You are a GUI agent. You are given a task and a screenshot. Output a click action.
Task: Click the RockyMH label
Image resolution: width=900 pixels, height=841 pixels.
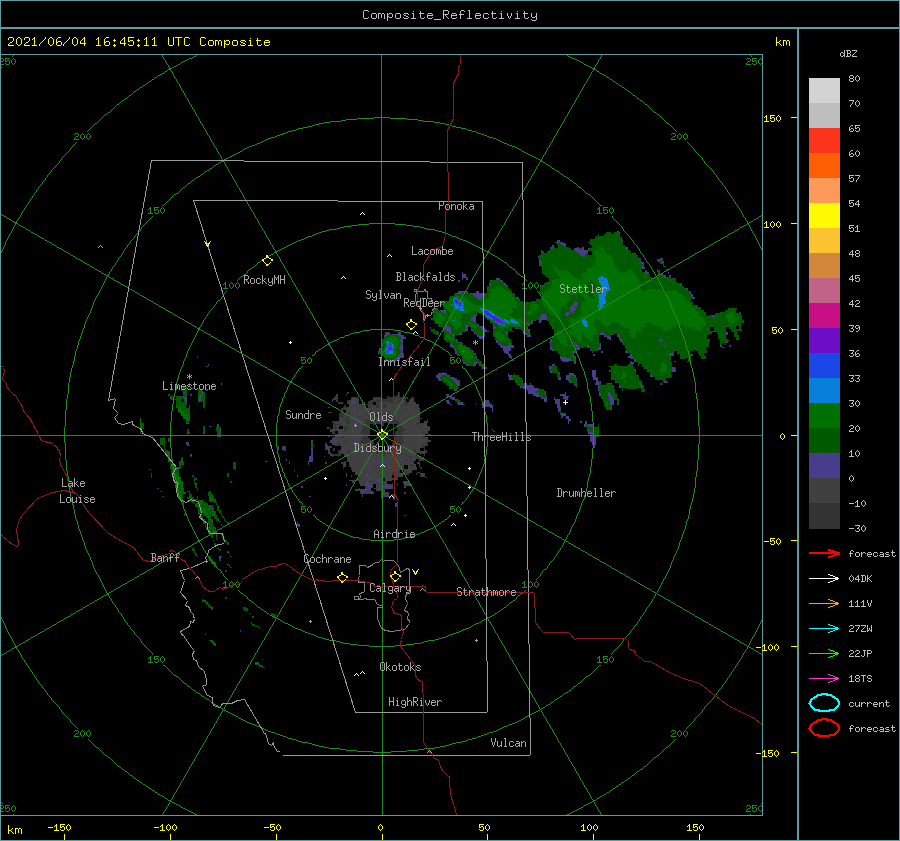[264, 280]
